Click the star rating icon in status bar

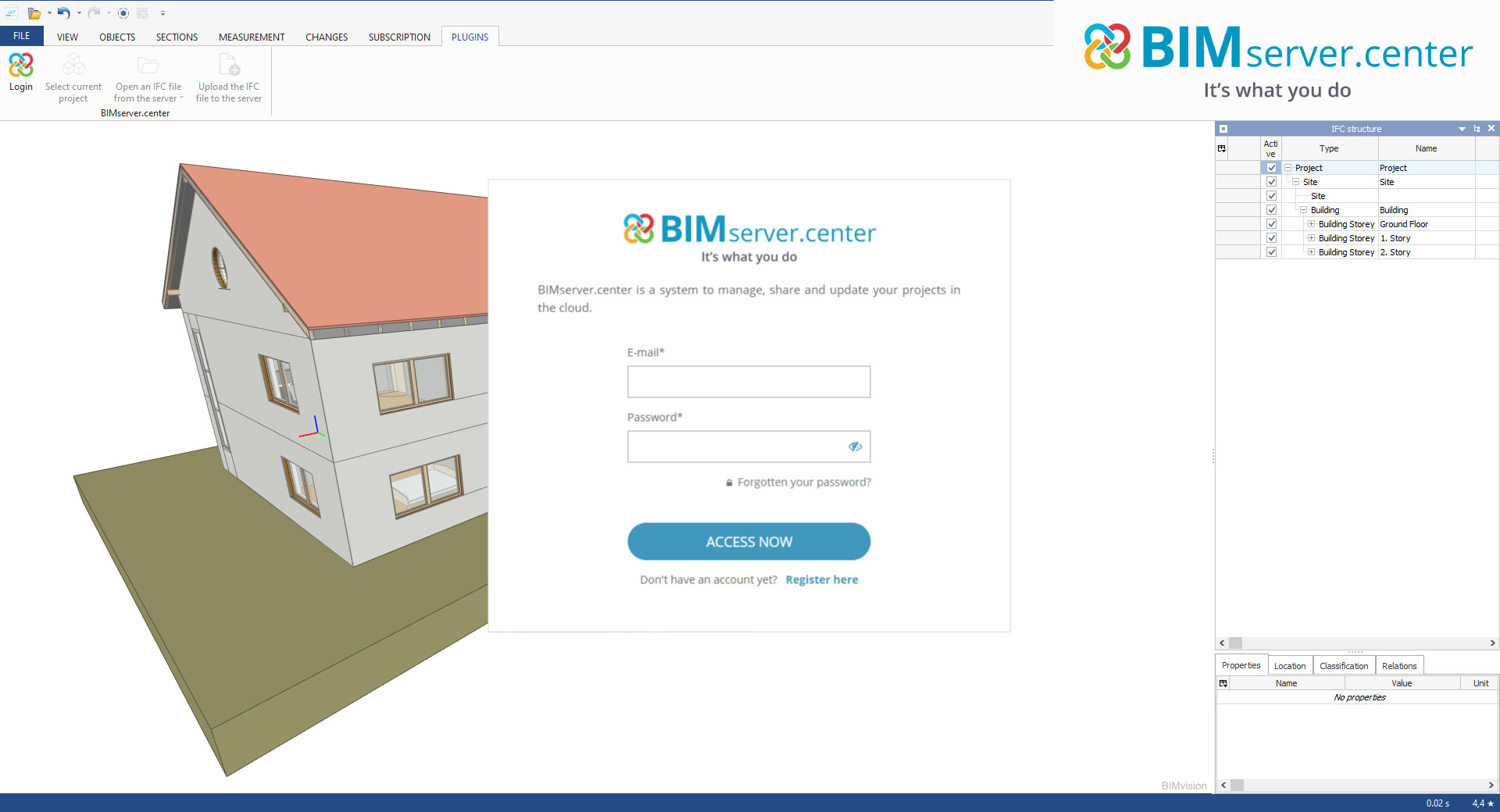[x=1491, y=803]
